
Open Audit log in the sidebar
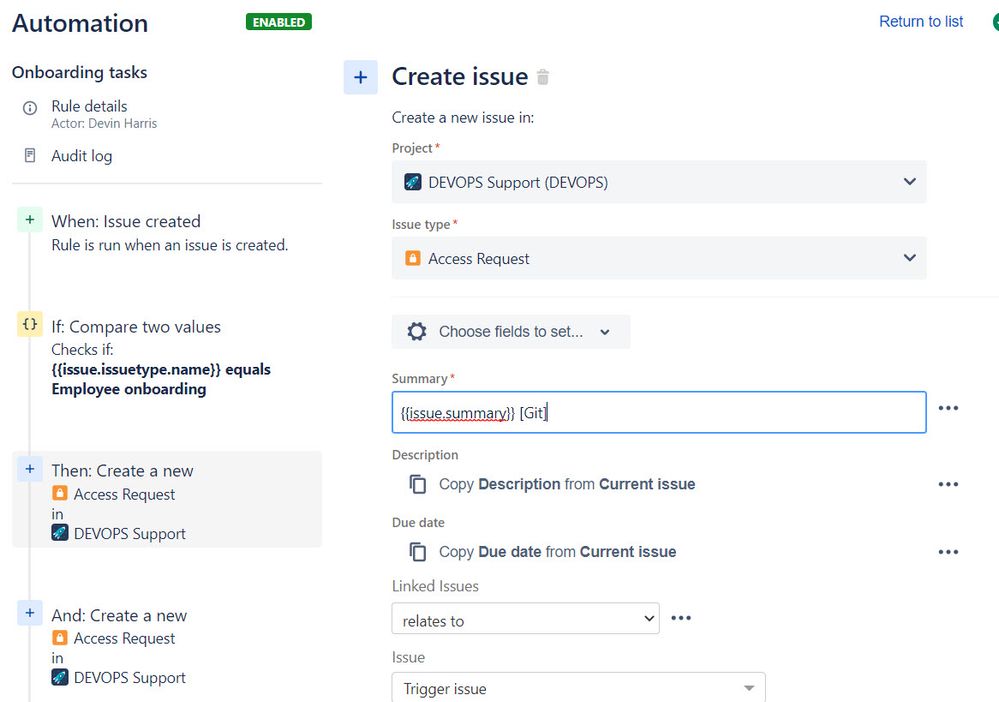click(x=82, y=156)
